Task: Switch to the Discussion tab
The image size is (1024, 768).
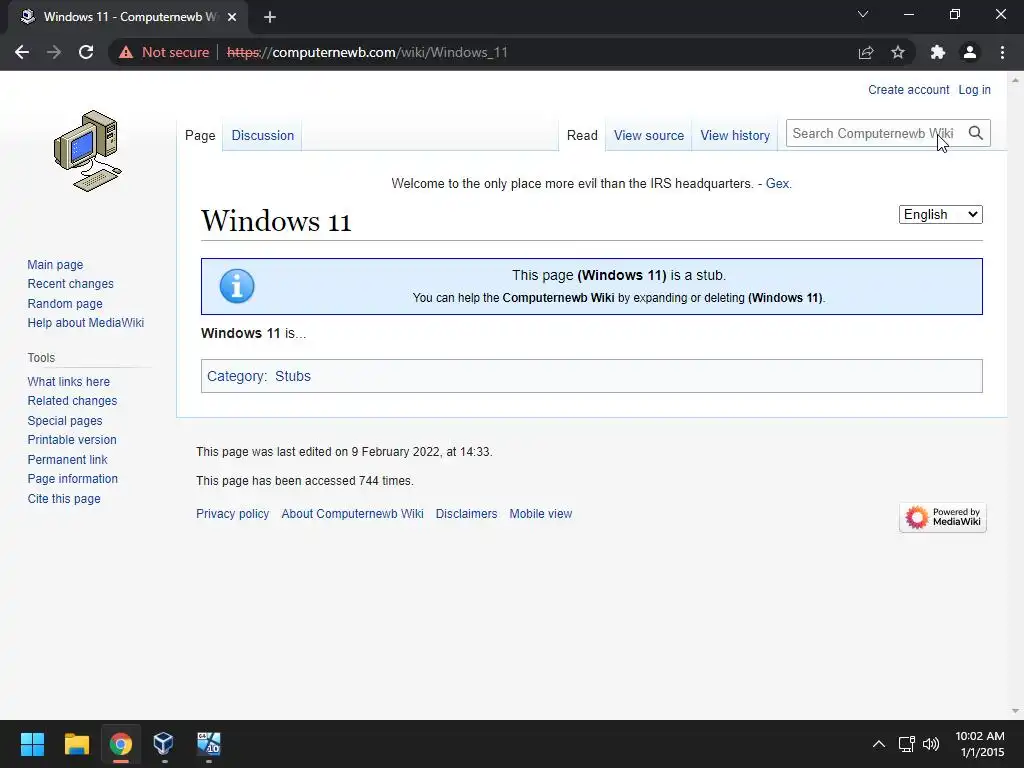Action: point(263,135)
